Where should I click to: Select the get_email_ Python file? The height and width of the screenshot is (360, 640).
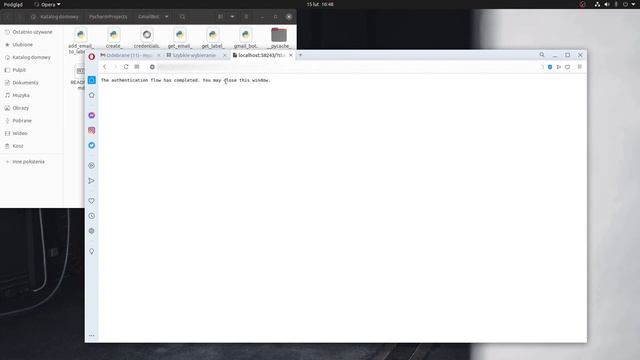[180, 38]
